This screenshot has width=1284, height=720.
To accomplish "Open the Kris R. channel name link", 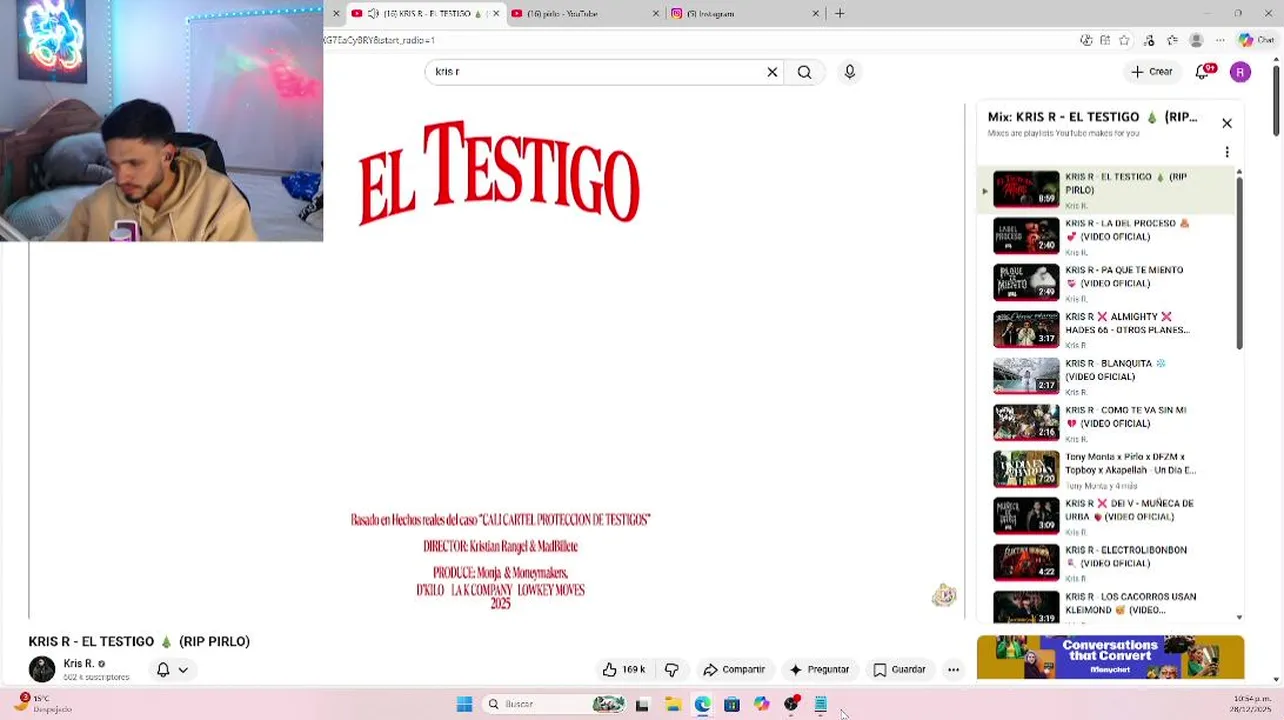I will click(x=79, y=664).
